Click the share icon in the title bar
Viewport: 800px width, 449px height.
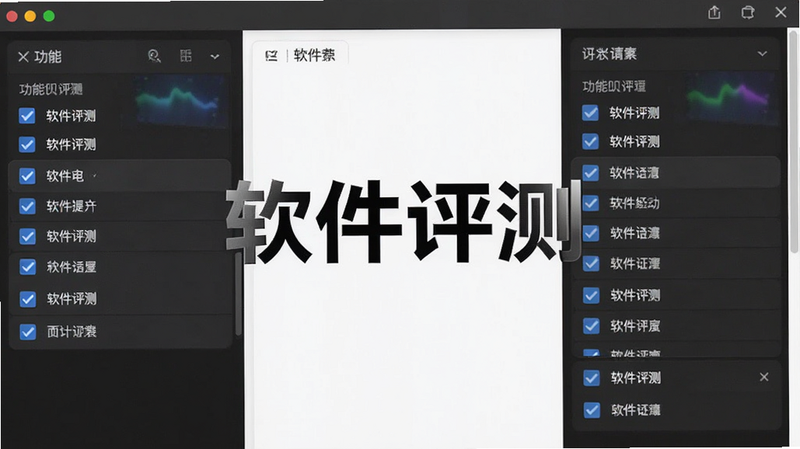click(x=714, y=12)
